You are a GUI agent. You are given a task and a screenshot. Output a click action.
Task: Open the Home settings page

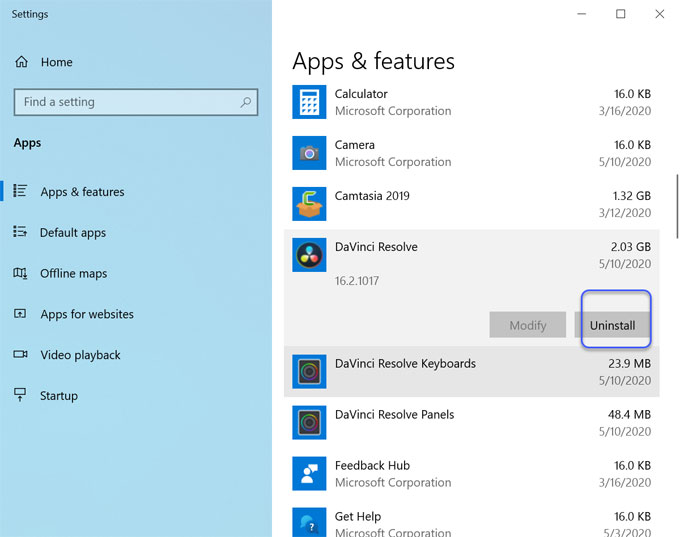[57, 62]
